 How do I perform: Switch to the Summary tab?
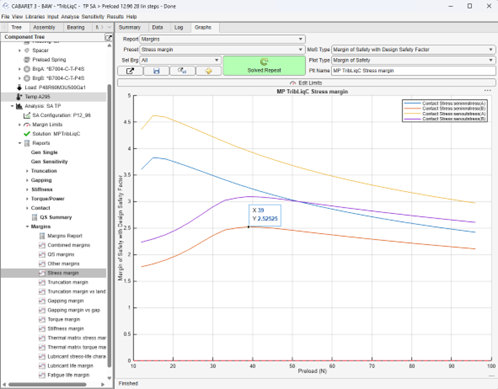pyautogui.click(x=130, y=27)
